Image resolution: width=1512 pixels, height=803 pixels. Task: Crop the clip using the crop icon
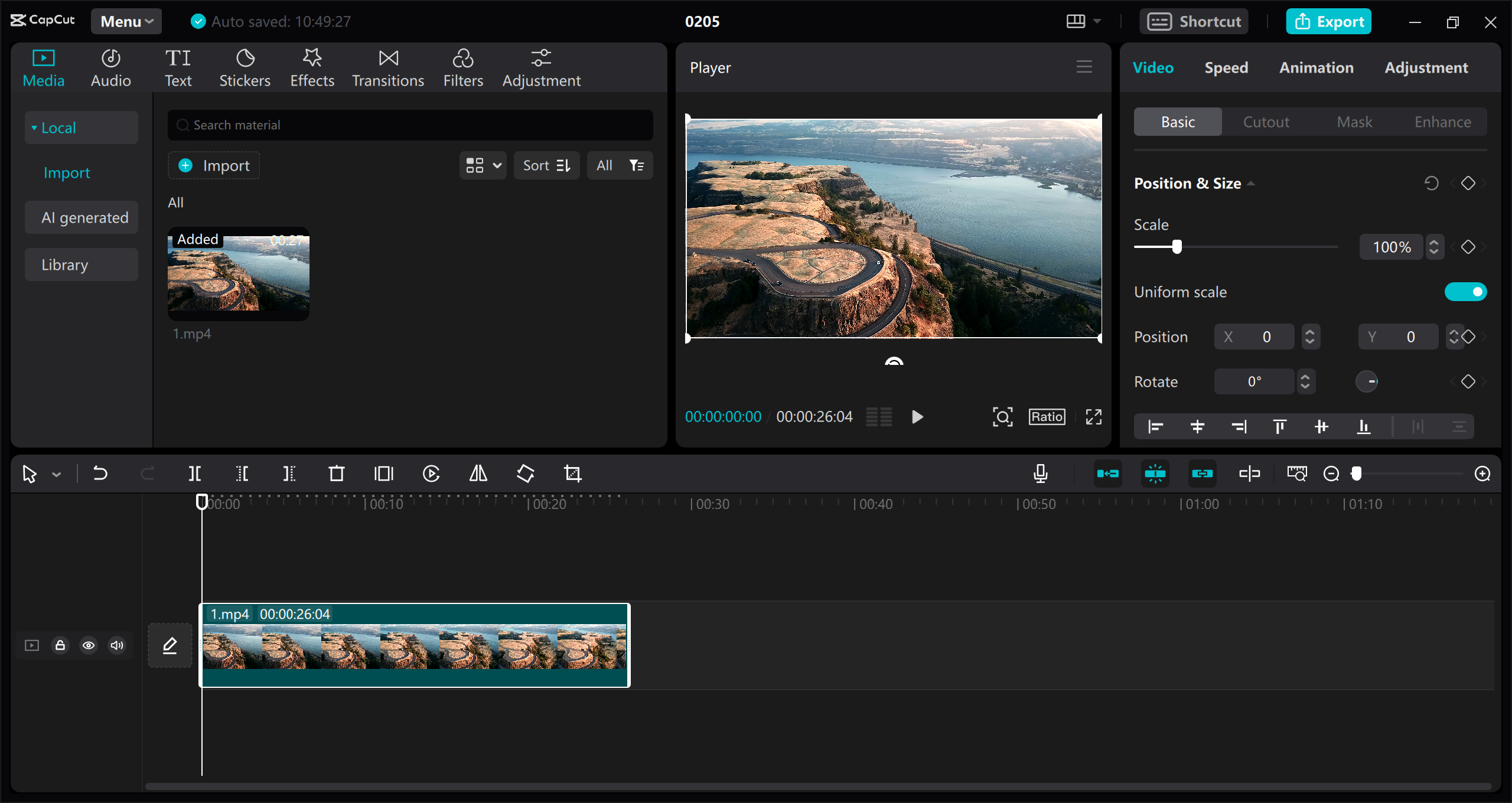[x=573, y=473]
